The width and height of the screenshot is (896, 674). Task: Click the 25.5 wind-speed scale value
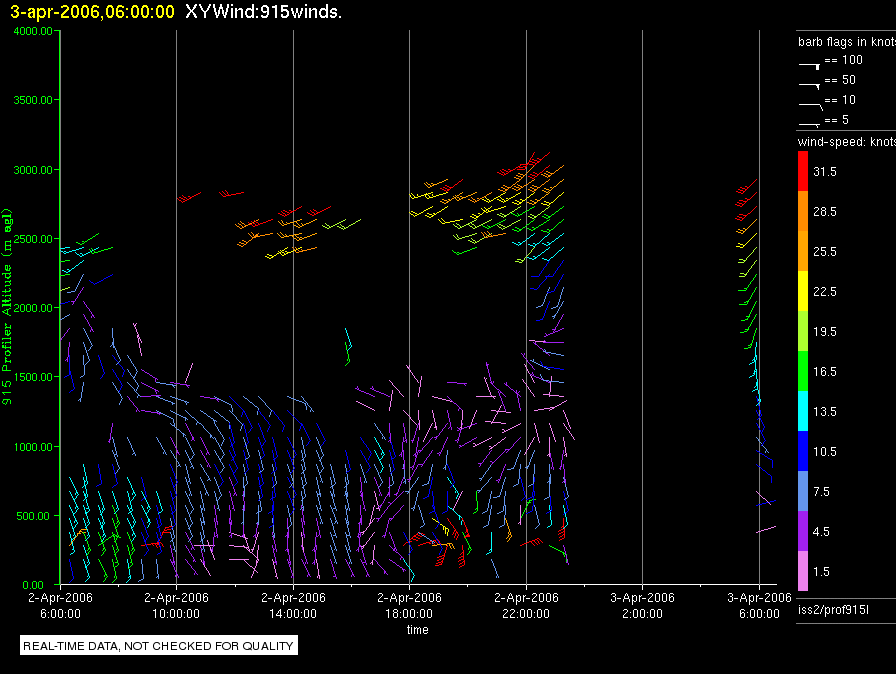825,252
